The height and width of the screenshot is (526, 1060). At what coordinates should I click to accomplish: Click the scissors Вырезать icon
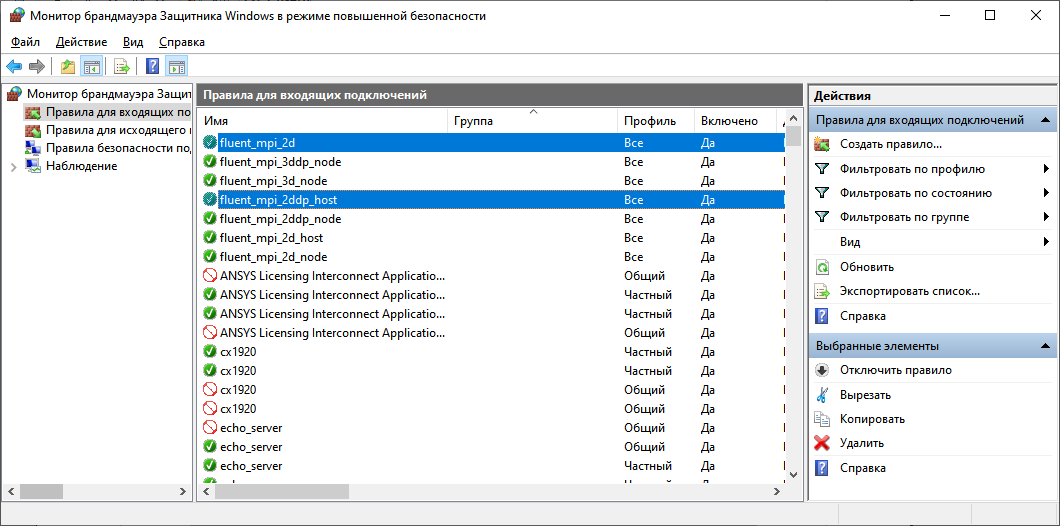822,395
